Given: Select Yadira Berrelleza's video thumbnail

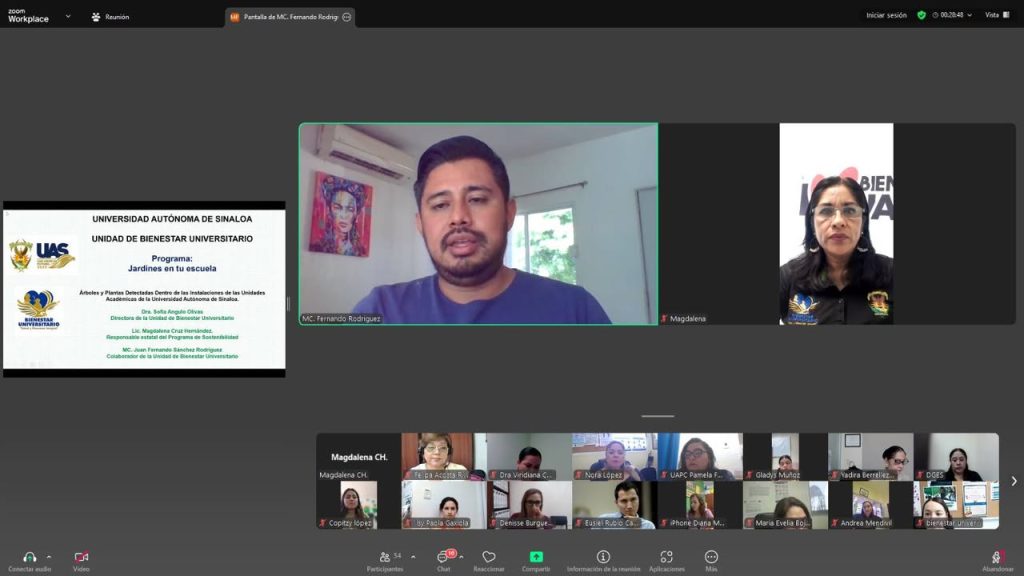Looking at the screenshot, I should pyautogui.click(x=871, y=456).
